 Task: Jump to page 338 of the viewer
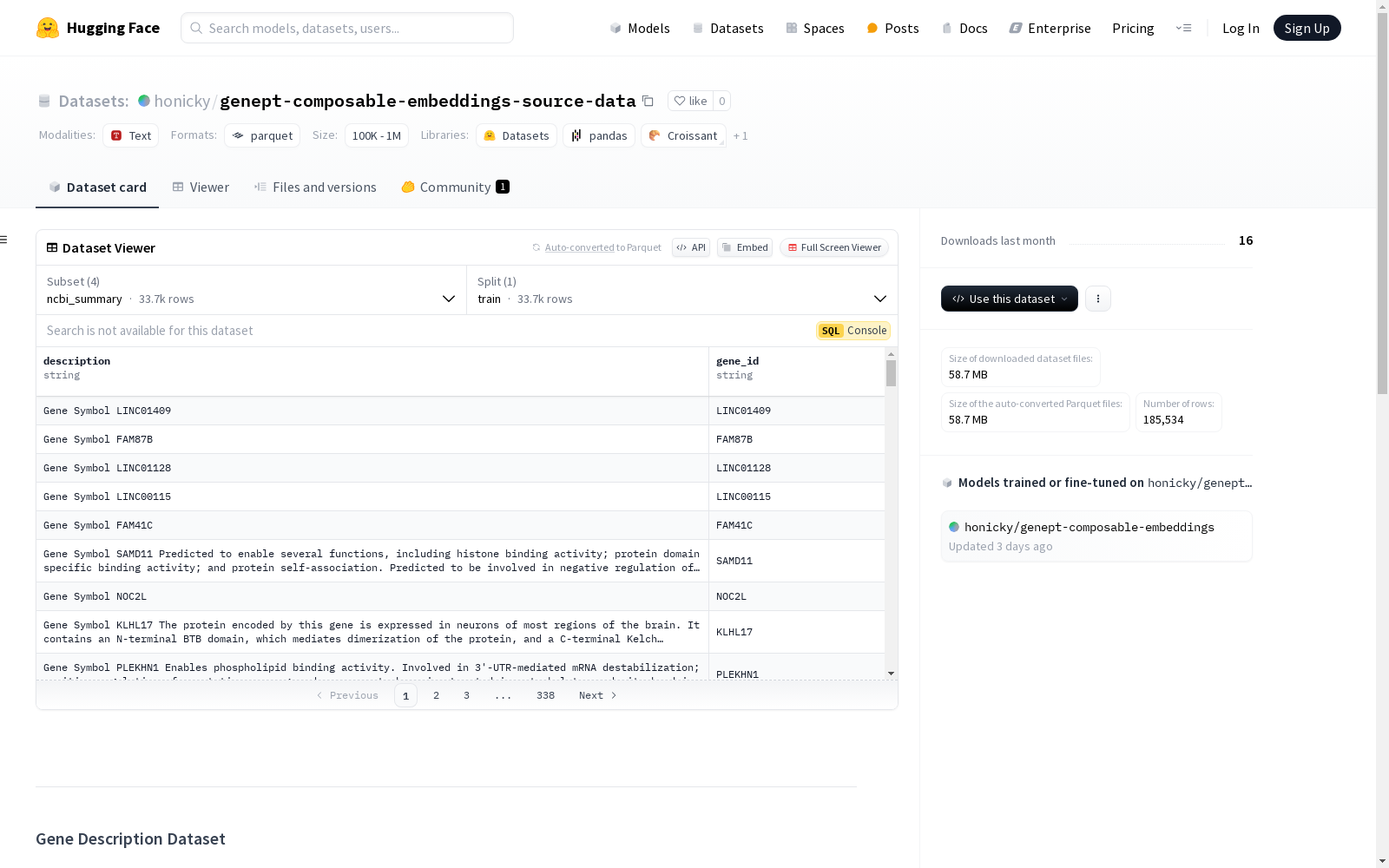(x=545, y=695)
